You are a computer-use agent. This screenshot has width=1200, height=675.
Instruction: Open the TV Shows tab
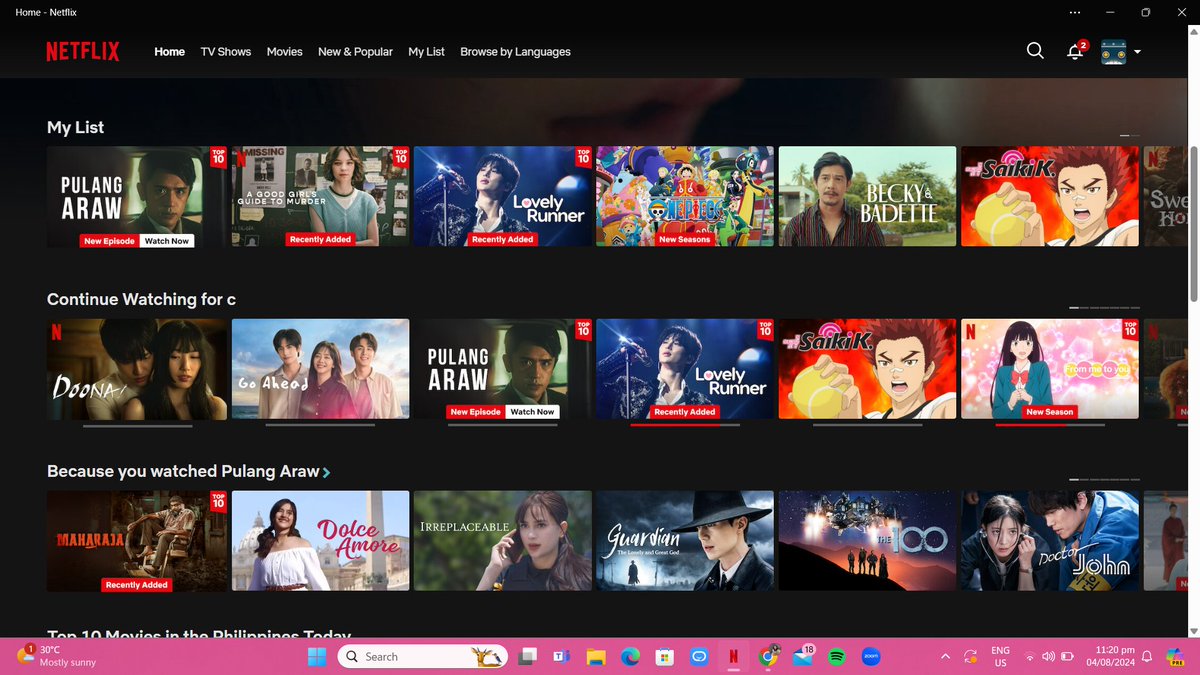coord(226,52)
